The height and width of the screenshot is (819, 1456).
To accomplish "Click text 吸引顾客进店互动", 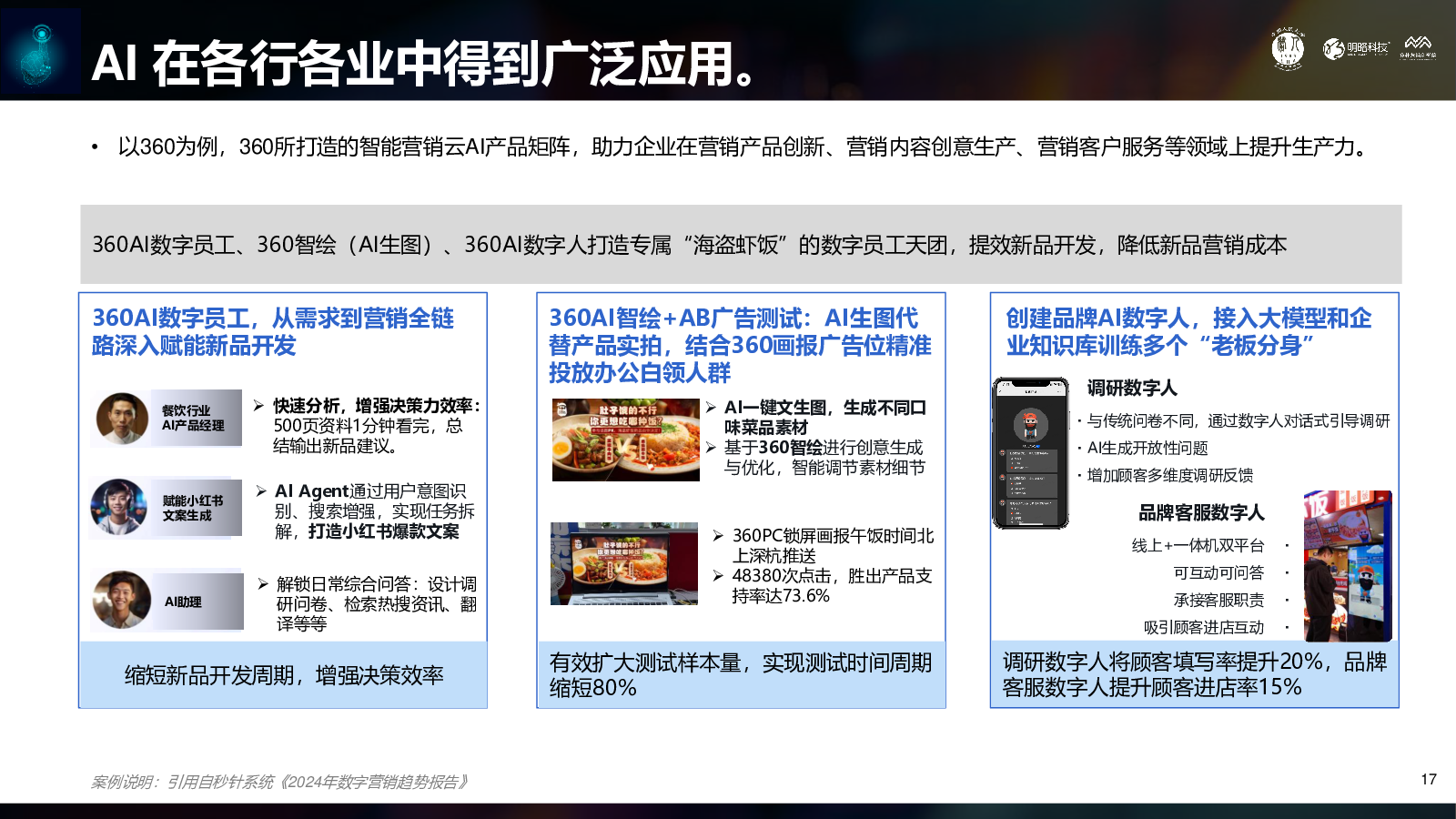I will 1204,627.
